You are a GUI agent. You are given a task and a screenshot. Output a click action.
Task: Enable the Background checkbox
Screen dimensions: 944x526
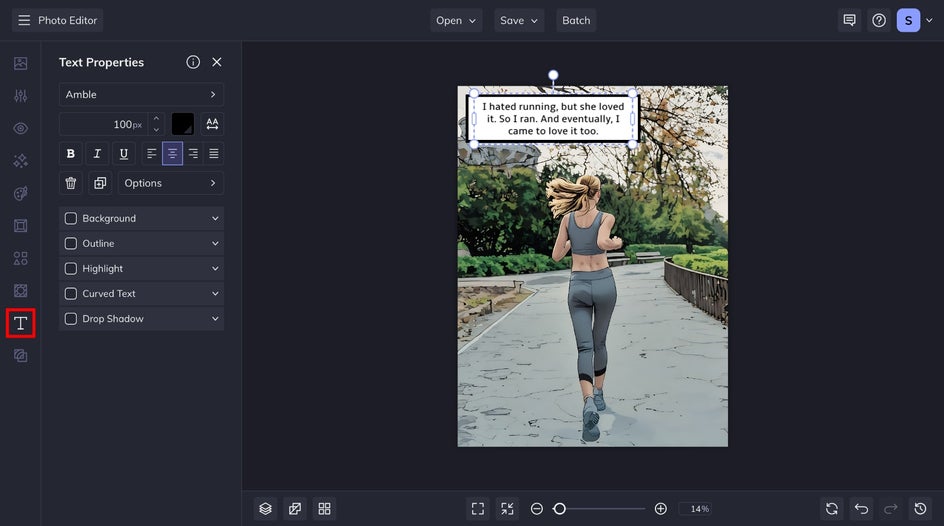[x=70, y=218]
